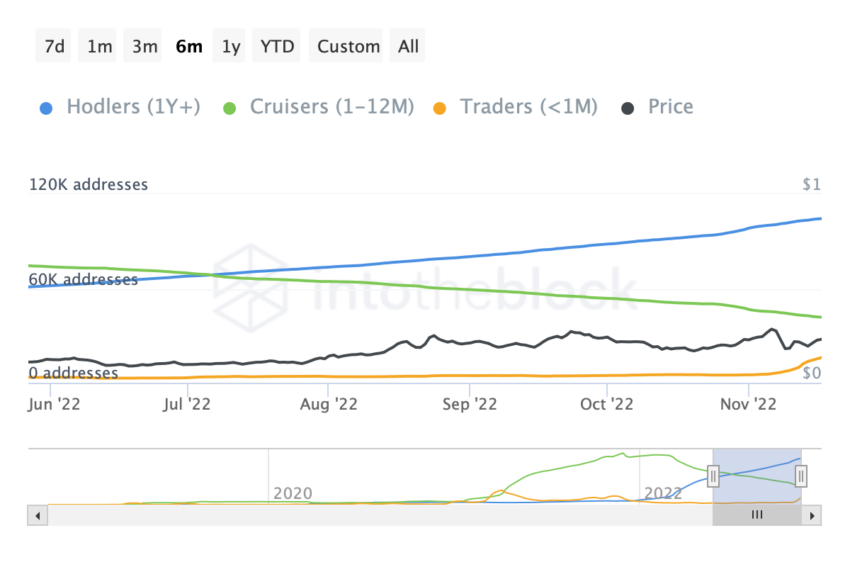
Task: Open the Custom date range
Action: coord(348,46)
